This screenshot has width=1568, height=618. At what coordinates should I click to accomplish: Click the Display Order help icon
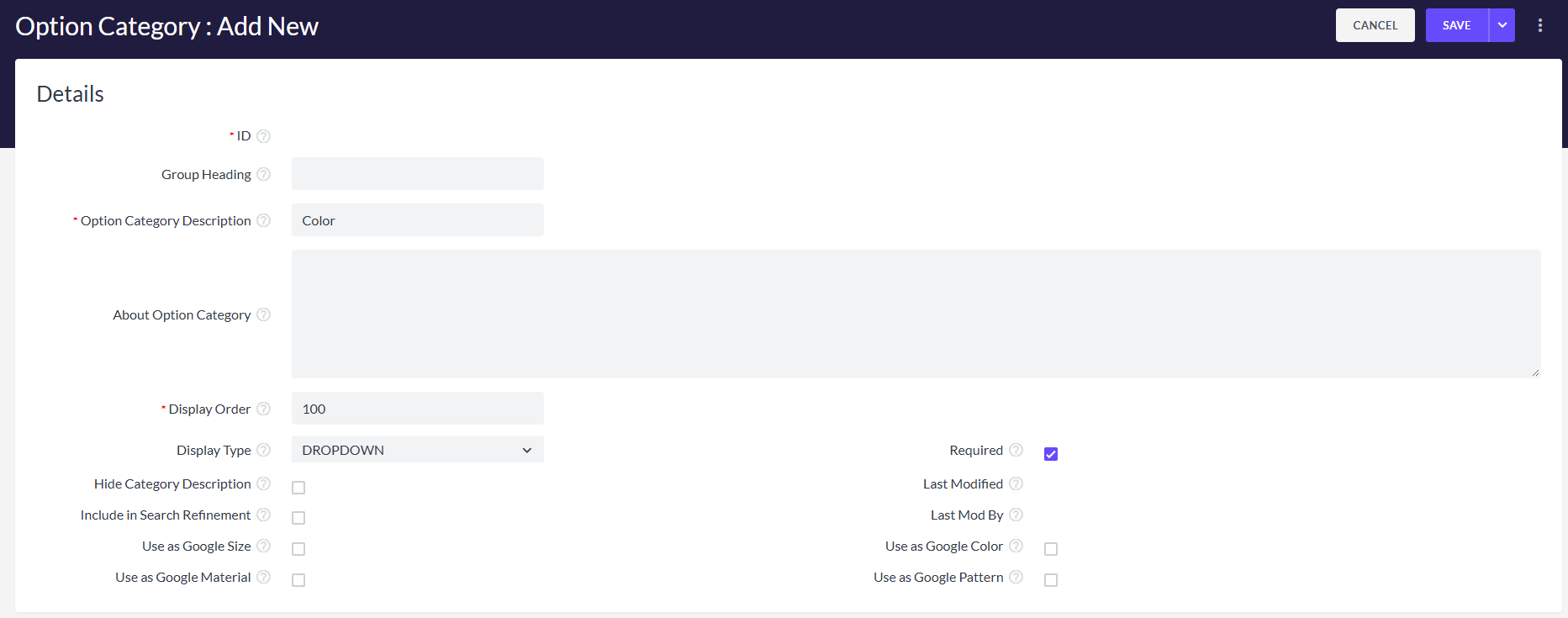pyautogui.click(x=263, y=409)
